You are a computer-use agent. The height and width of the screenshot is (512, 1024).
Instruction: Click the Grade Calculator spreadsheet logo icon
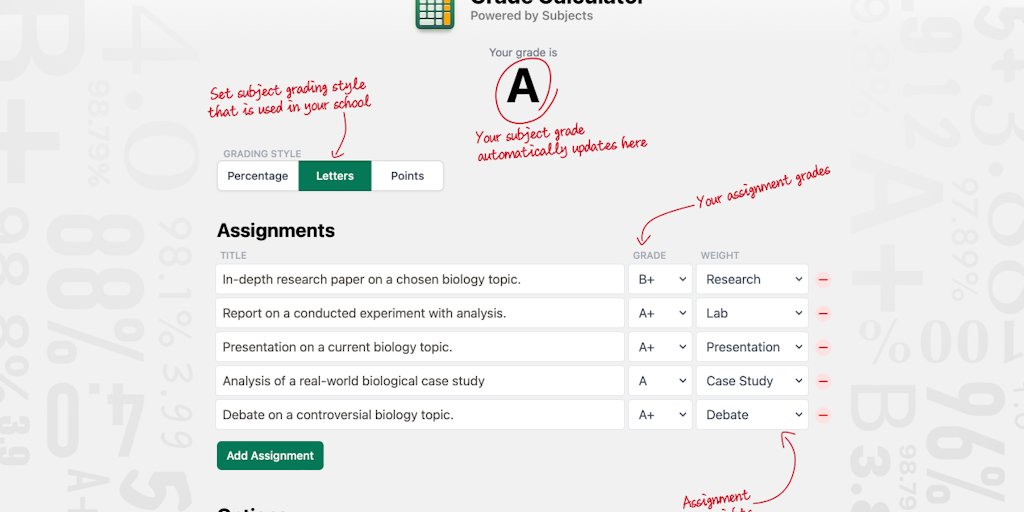[435, 12]
